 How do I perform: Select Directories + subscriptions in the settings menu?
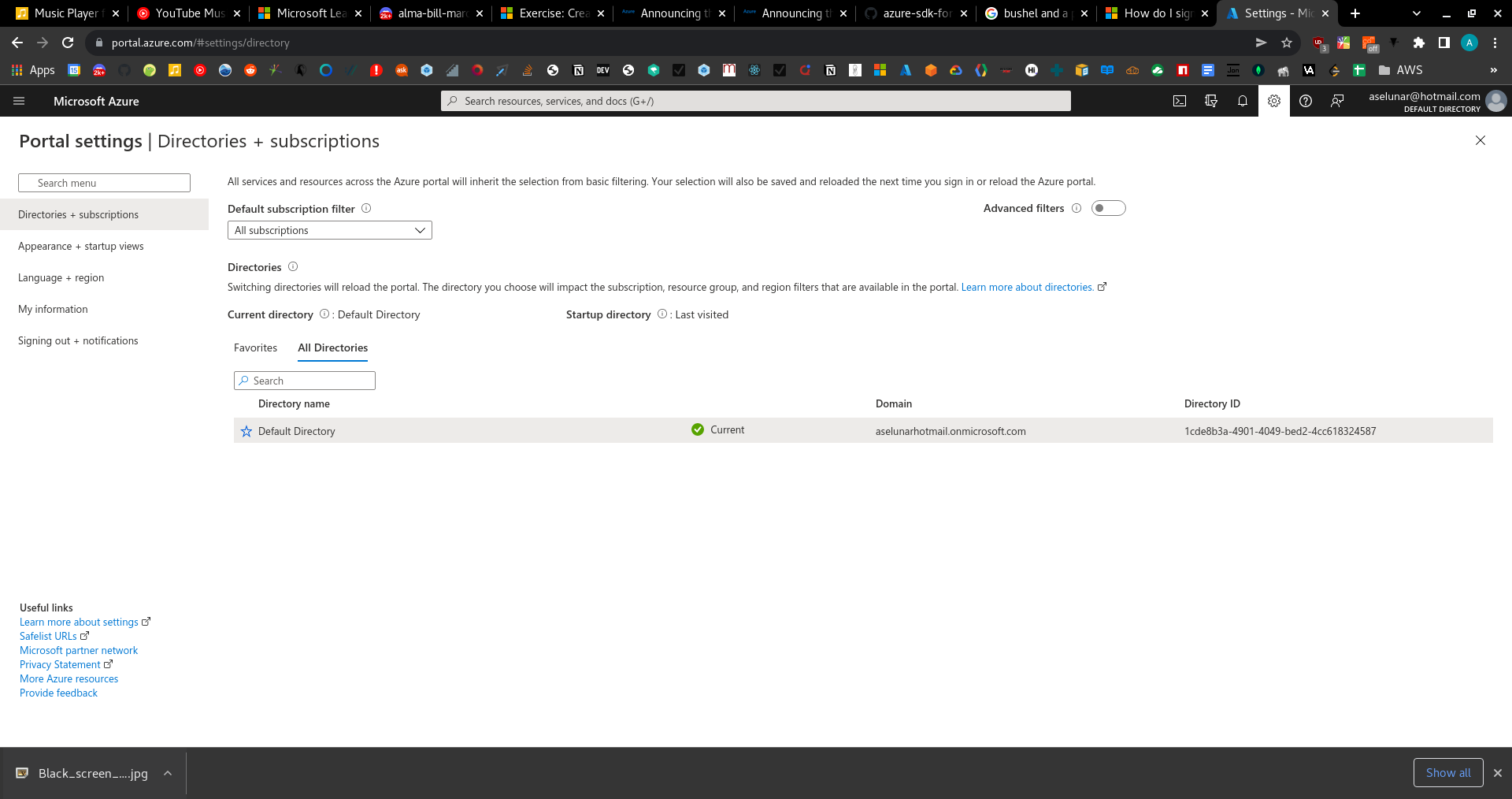coord(104,214)
